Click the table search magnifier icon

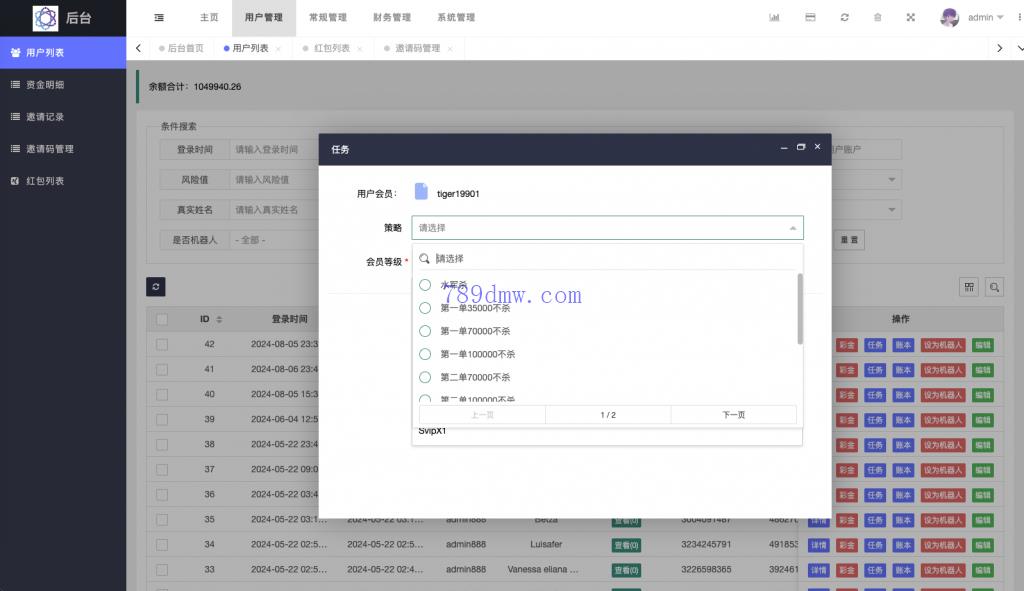pos(995,287)
